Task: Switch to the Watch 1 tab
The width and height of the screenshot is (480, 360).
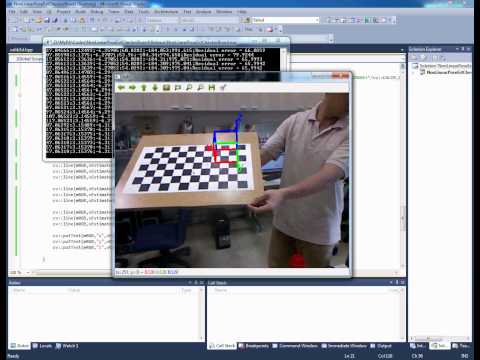Action: tap(67, 346)
